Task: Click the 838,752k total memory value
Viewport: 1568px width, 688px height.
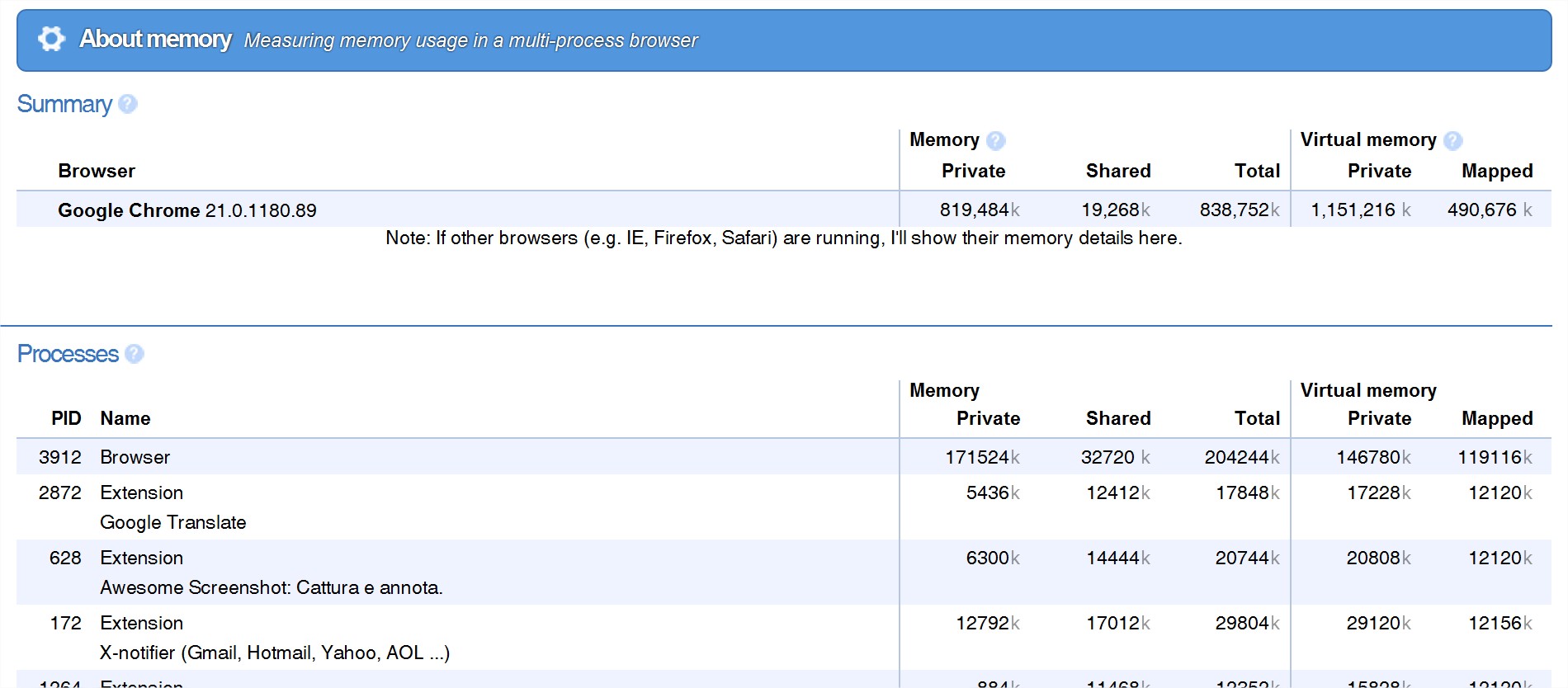Action: pos(1240,210)
